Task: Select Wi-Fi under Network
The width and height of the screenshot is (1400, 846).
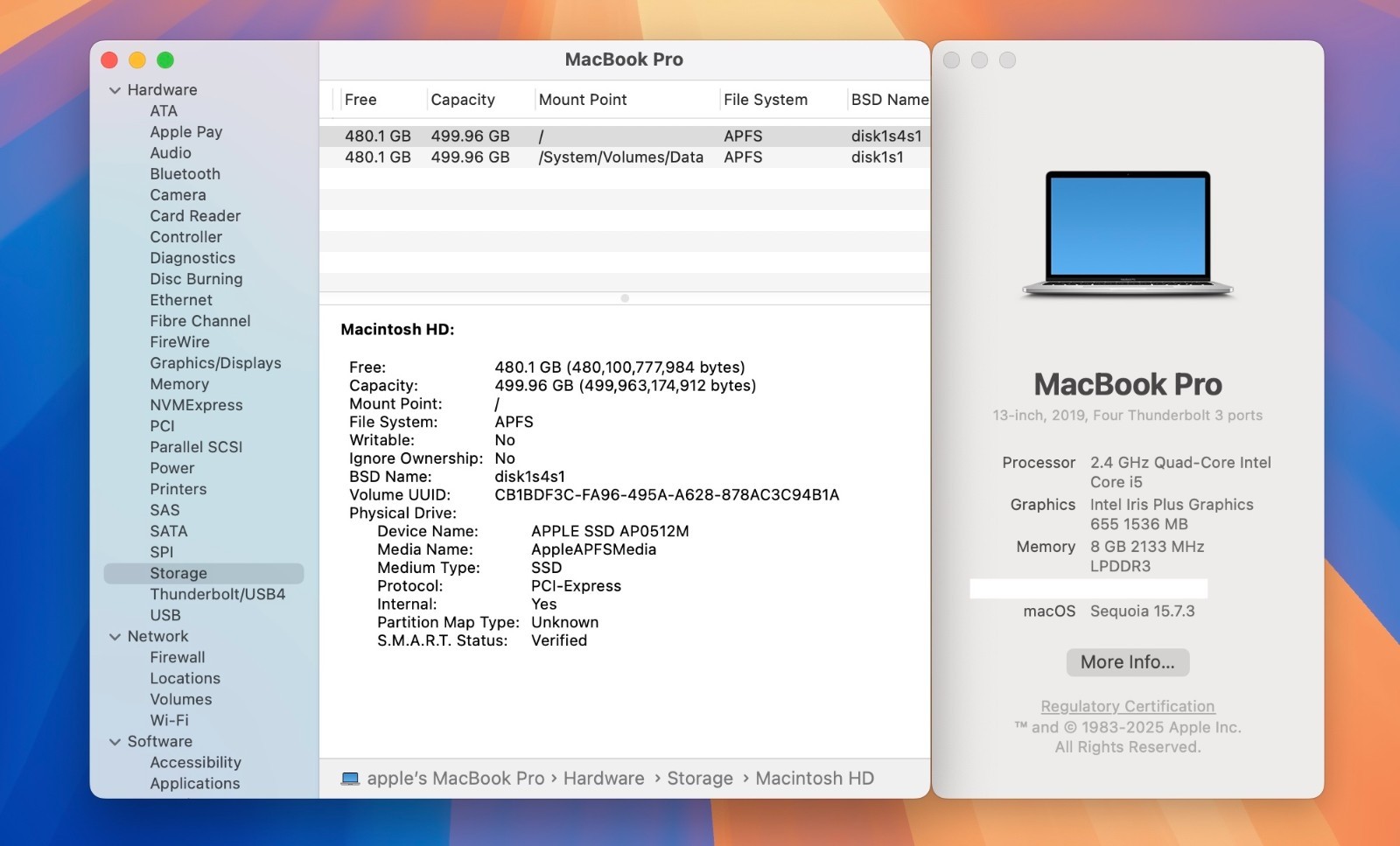Action: click(x=169, y=720)
